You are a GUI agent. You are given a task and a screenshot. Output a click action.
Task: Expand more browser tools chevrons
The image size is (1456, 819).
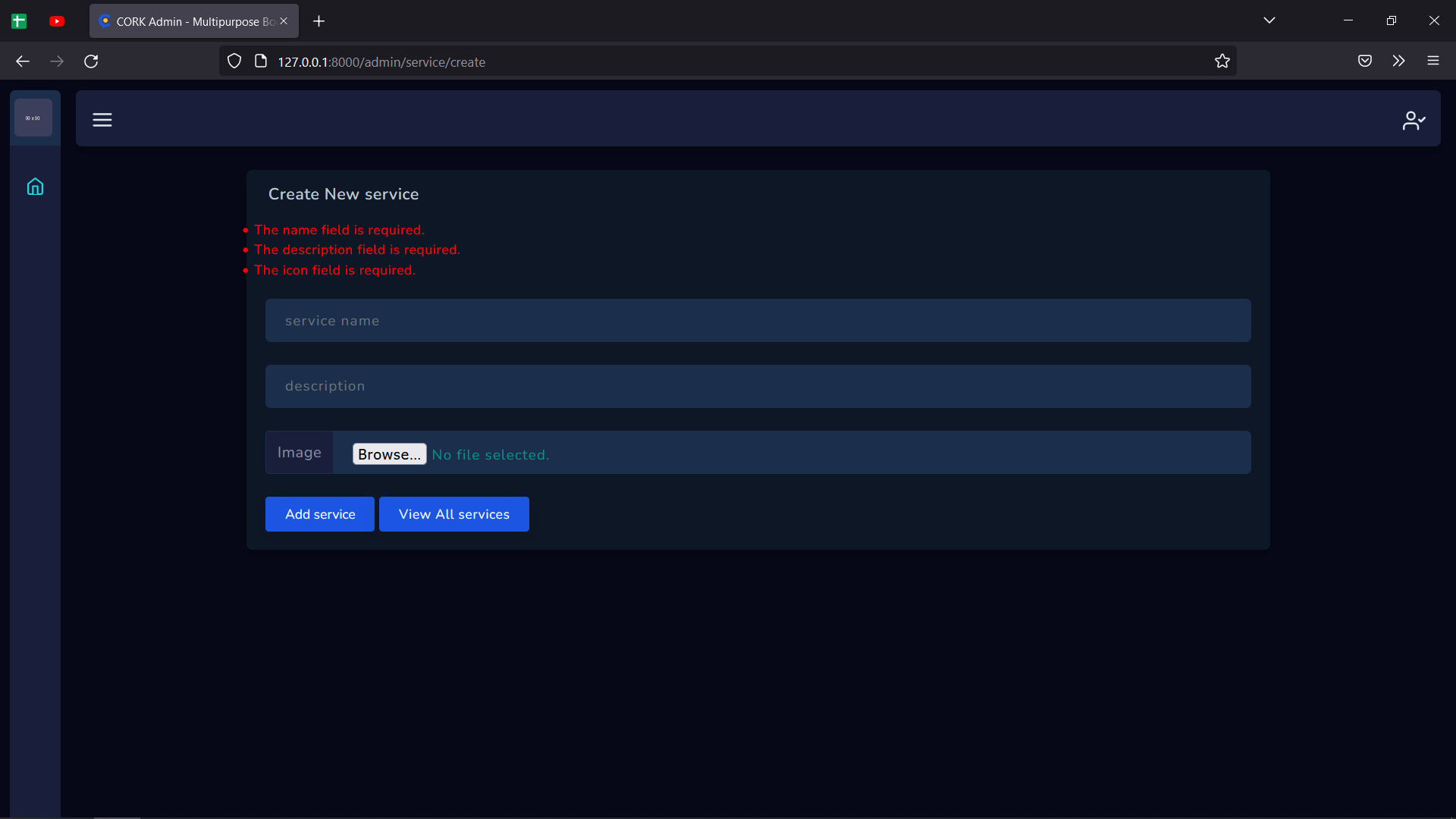click(x=1398, y=61)
